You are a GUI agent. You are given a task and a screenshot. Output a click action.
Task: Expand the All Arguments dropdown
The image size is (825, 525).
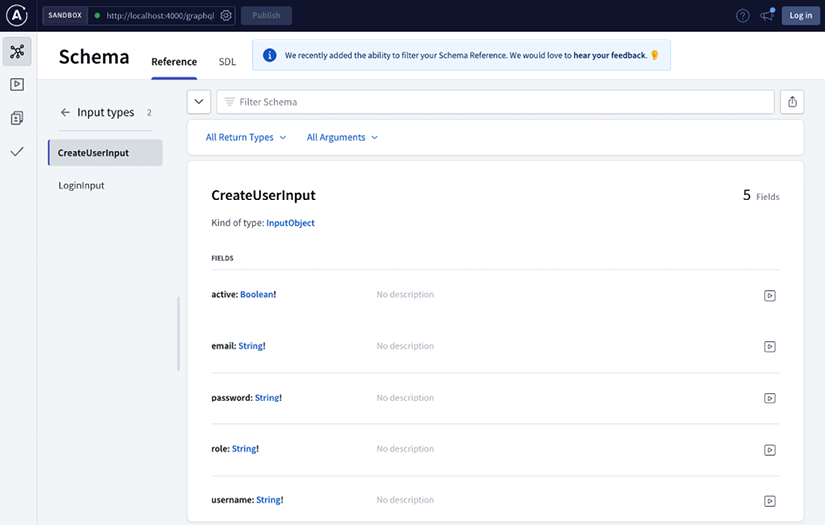click(342, 137)
